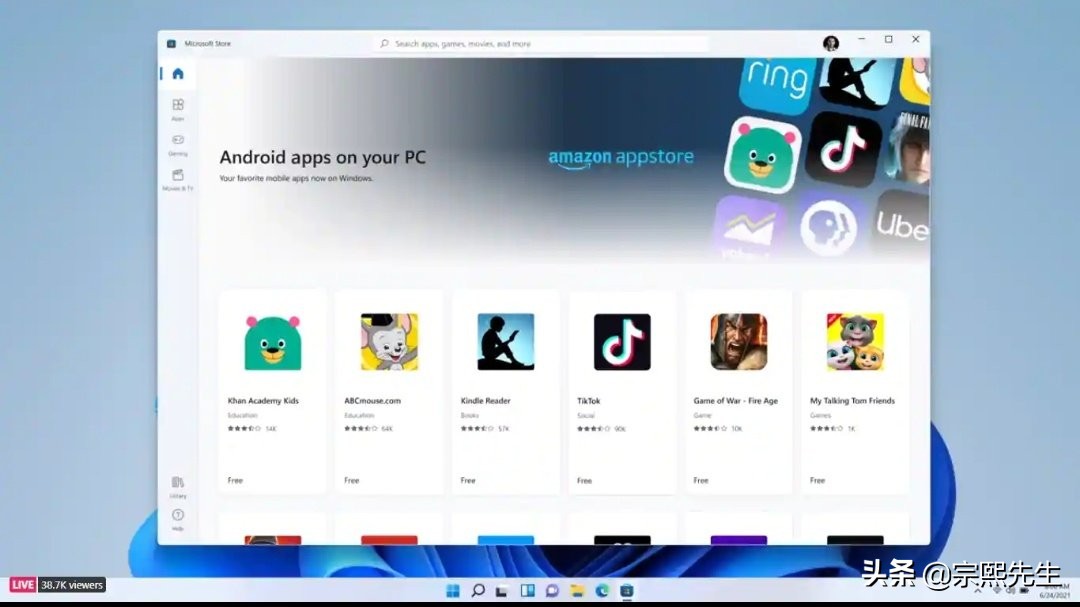Click the amazon appstore logo
This screenshot has width=1080, height=607.
pyautogui.click(x=621, y=158)
